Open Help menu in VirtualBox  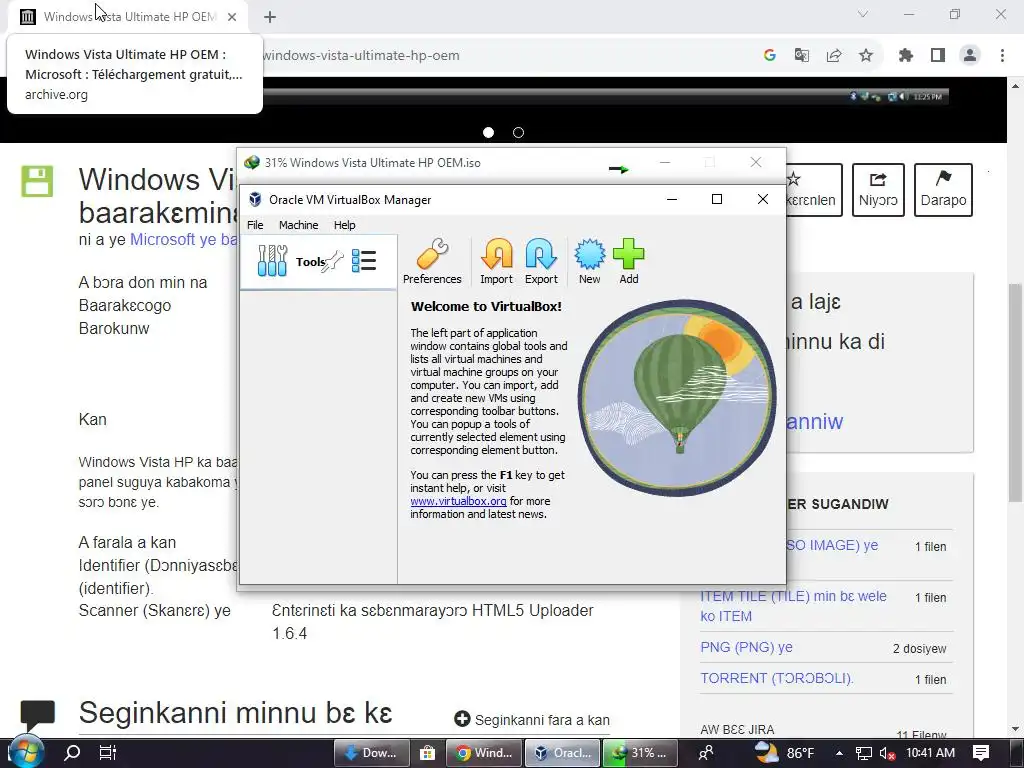click(344, 225)
